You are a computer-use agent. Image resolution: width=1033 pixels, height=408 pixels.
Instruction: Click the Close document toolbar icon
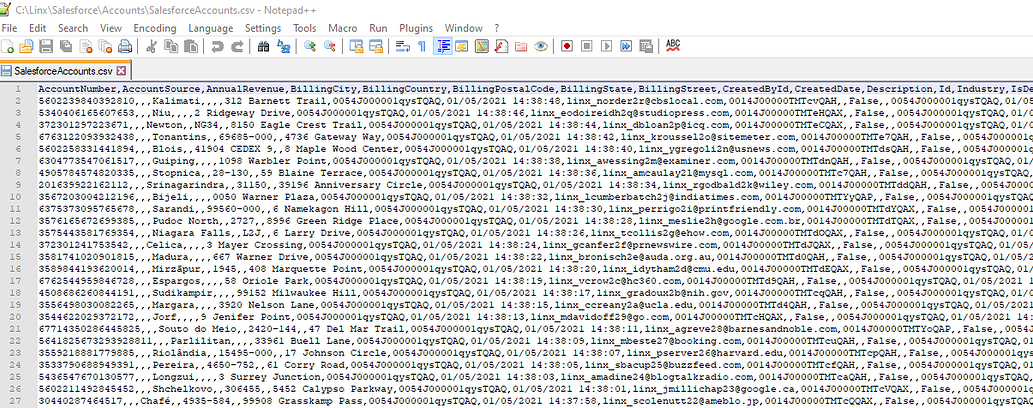[86, 46]
